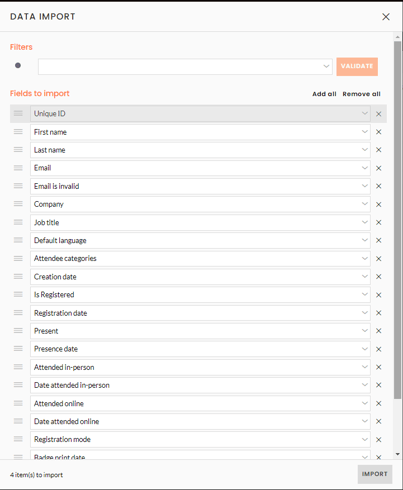Click the drag handle beside Job title
This screenshot has width=403, height=490.
(x=18, y=222)
